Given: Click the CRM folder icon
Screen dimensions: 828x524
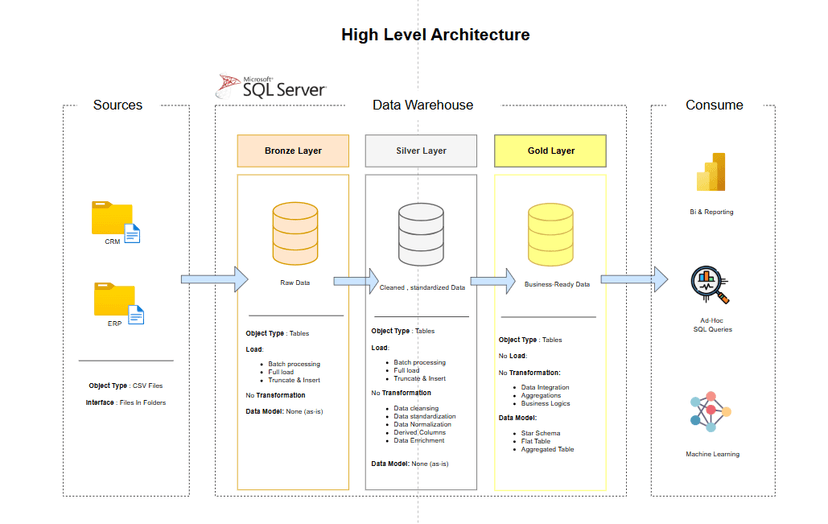Looking at the screenshot, I should [116, 221].
